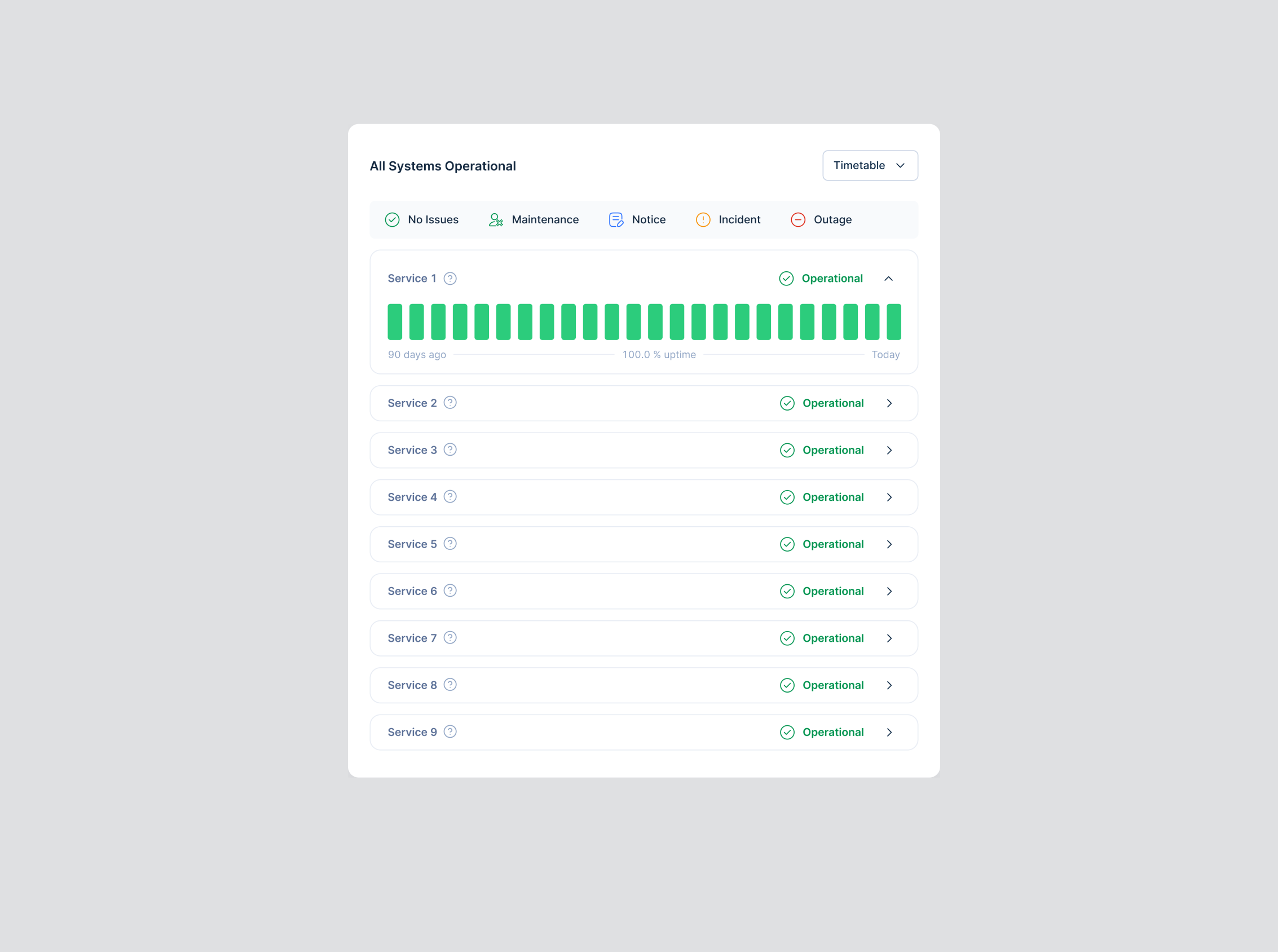This screenshot has height=952, width=1278.
Task: Expand the Service 8 status entry
Action: point(889,685)
